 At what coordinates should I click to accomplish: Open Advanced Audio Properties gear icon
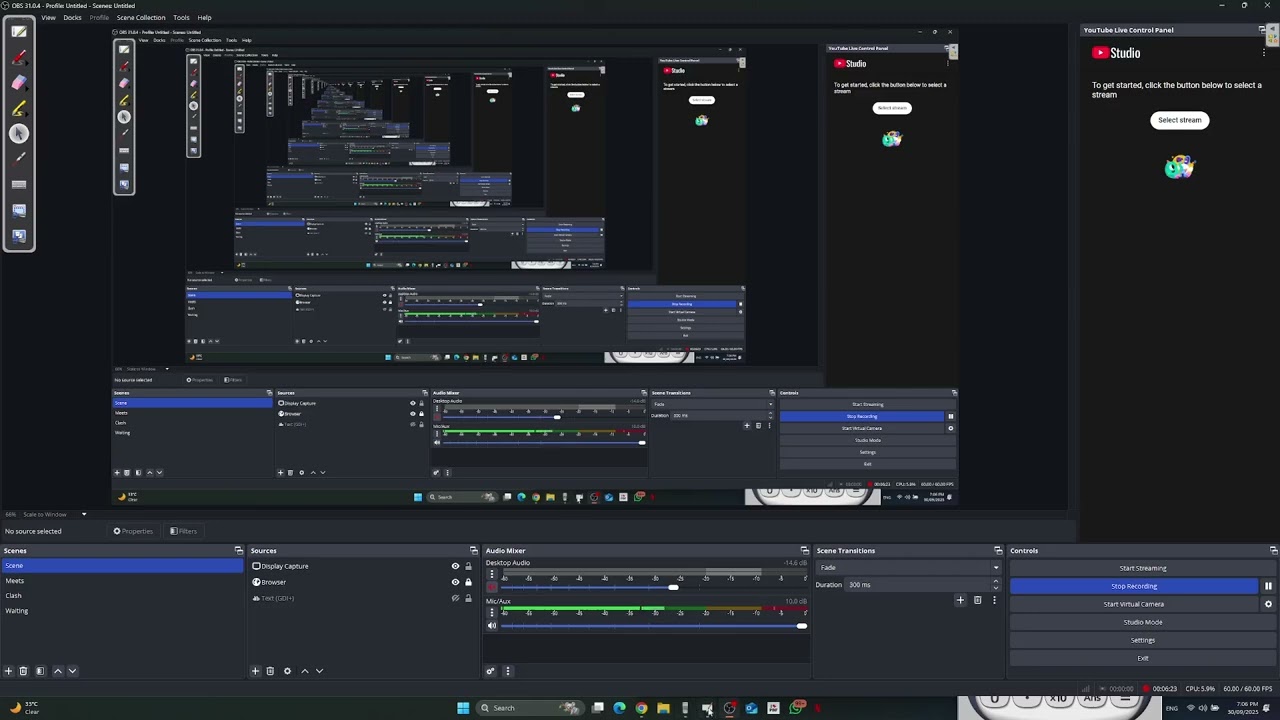point(490,671)
